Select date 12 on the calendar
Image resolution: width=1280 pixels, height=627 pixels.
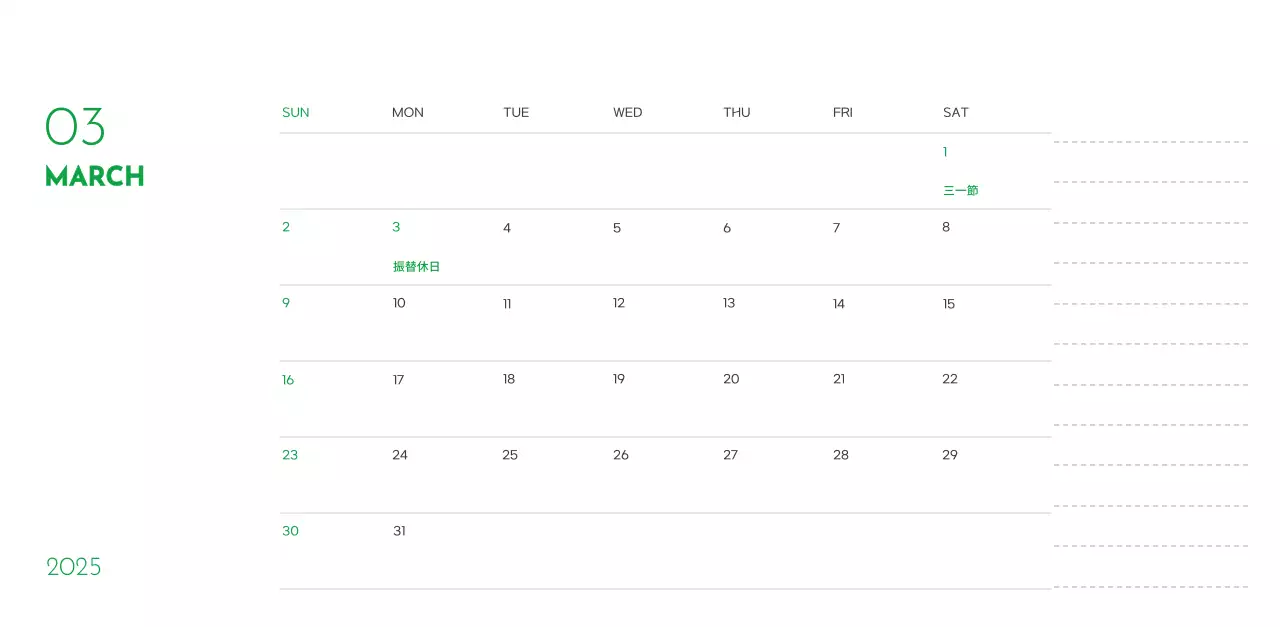click(x=618, y=303)
